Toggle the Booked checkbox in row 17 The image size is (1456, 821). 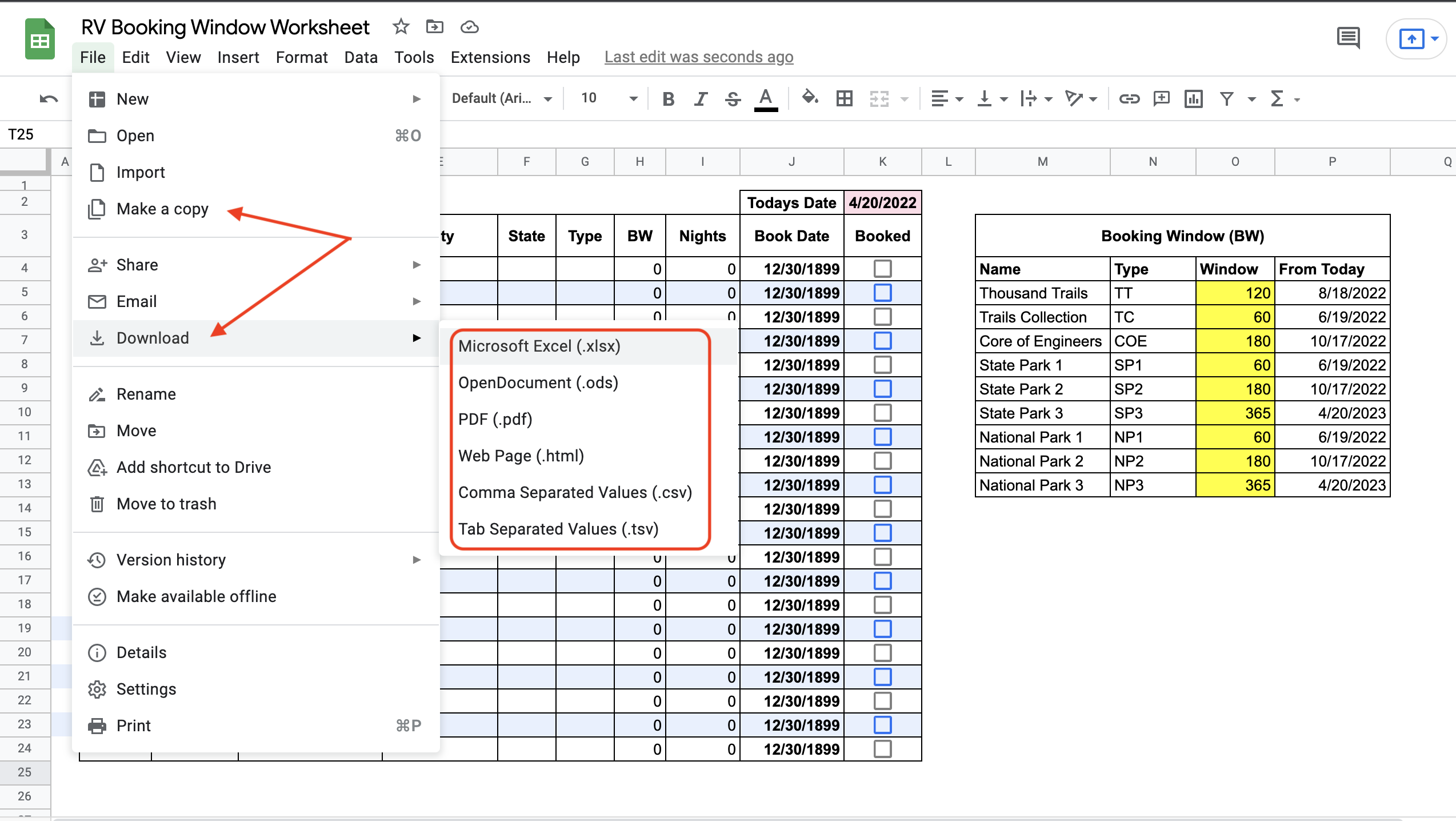click(x=882, y=580)
